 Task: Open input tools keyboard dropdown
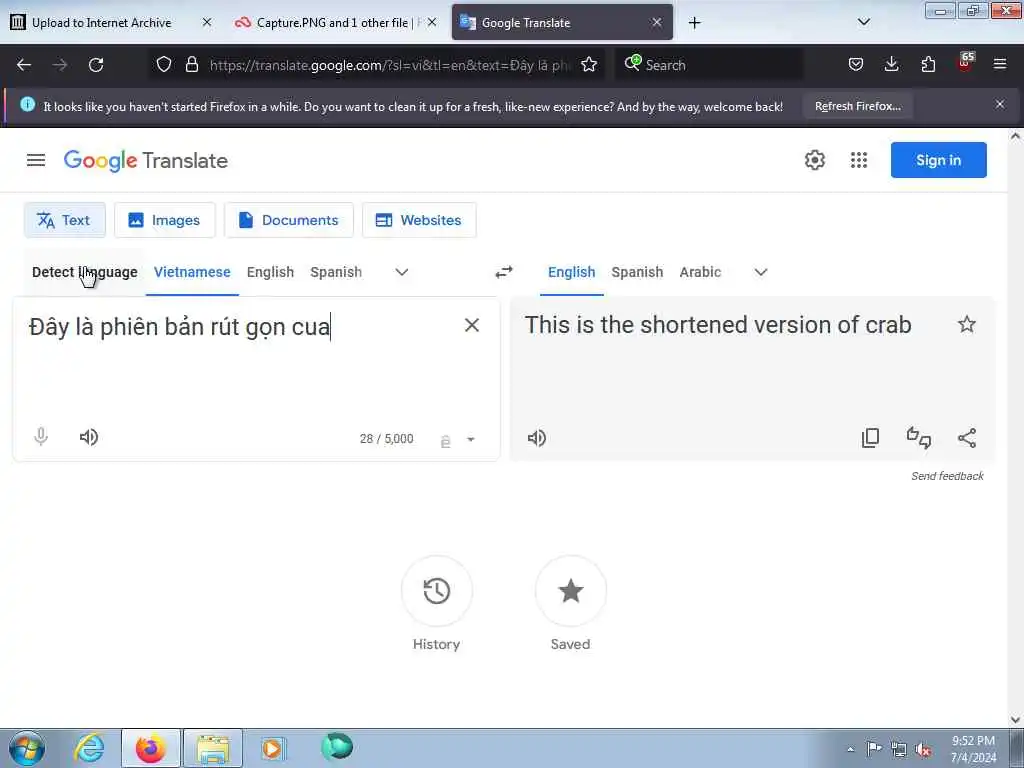point(471,440)
